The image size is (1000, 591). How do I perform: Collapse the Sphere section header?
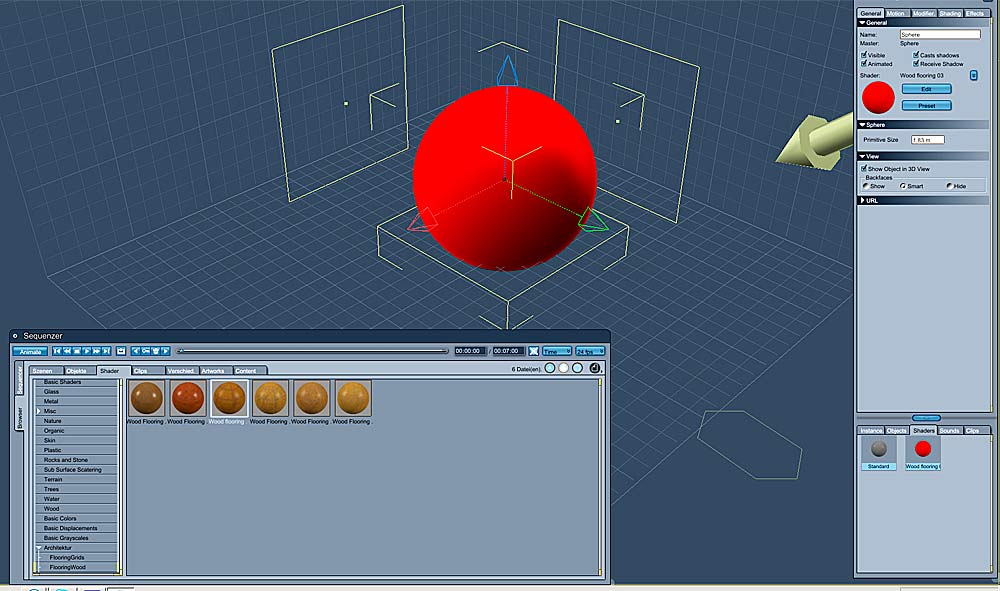[x=923, y=125]
